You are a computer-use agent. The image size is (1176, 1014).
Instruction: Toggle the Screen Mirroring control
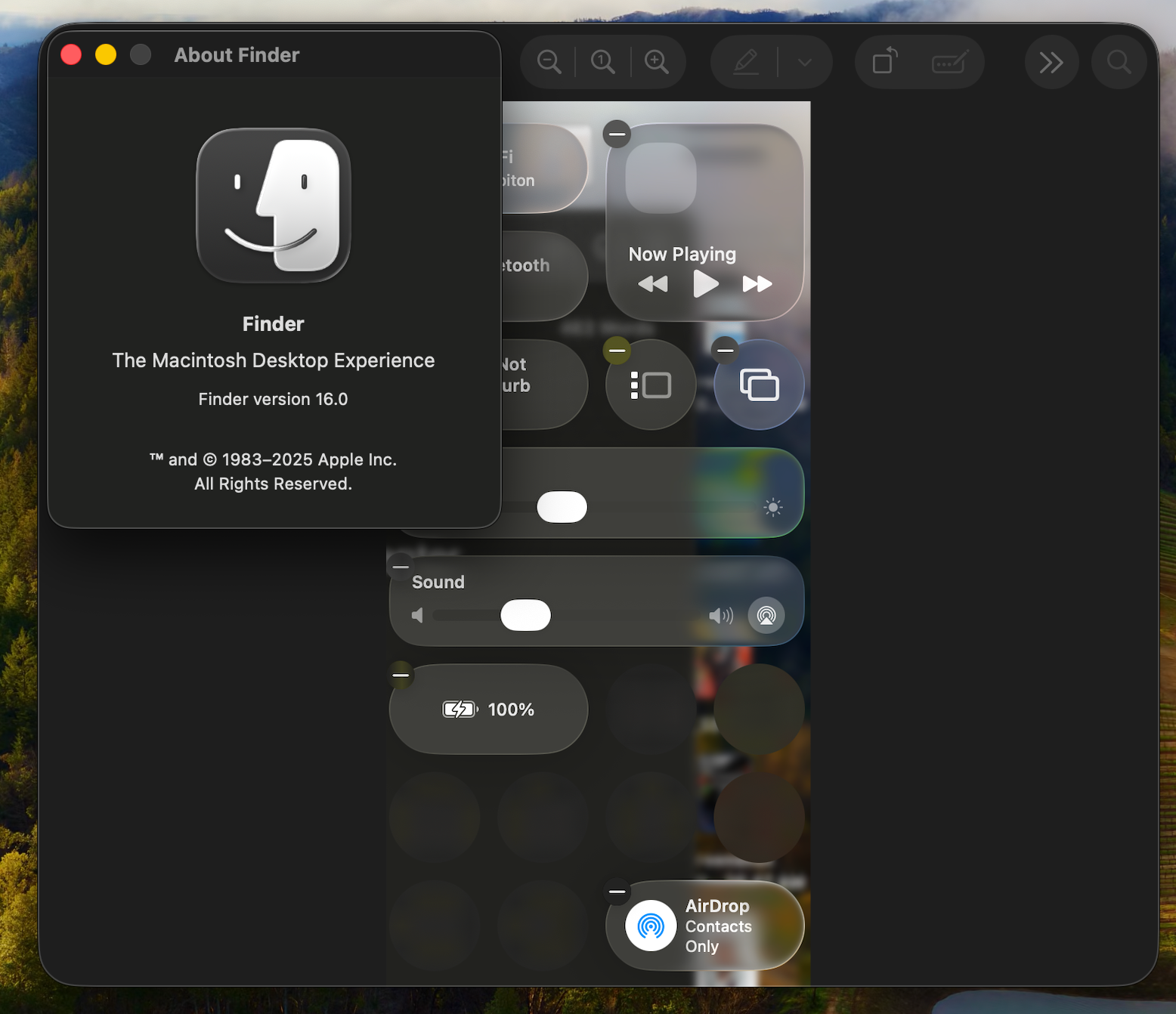point(759,385)
